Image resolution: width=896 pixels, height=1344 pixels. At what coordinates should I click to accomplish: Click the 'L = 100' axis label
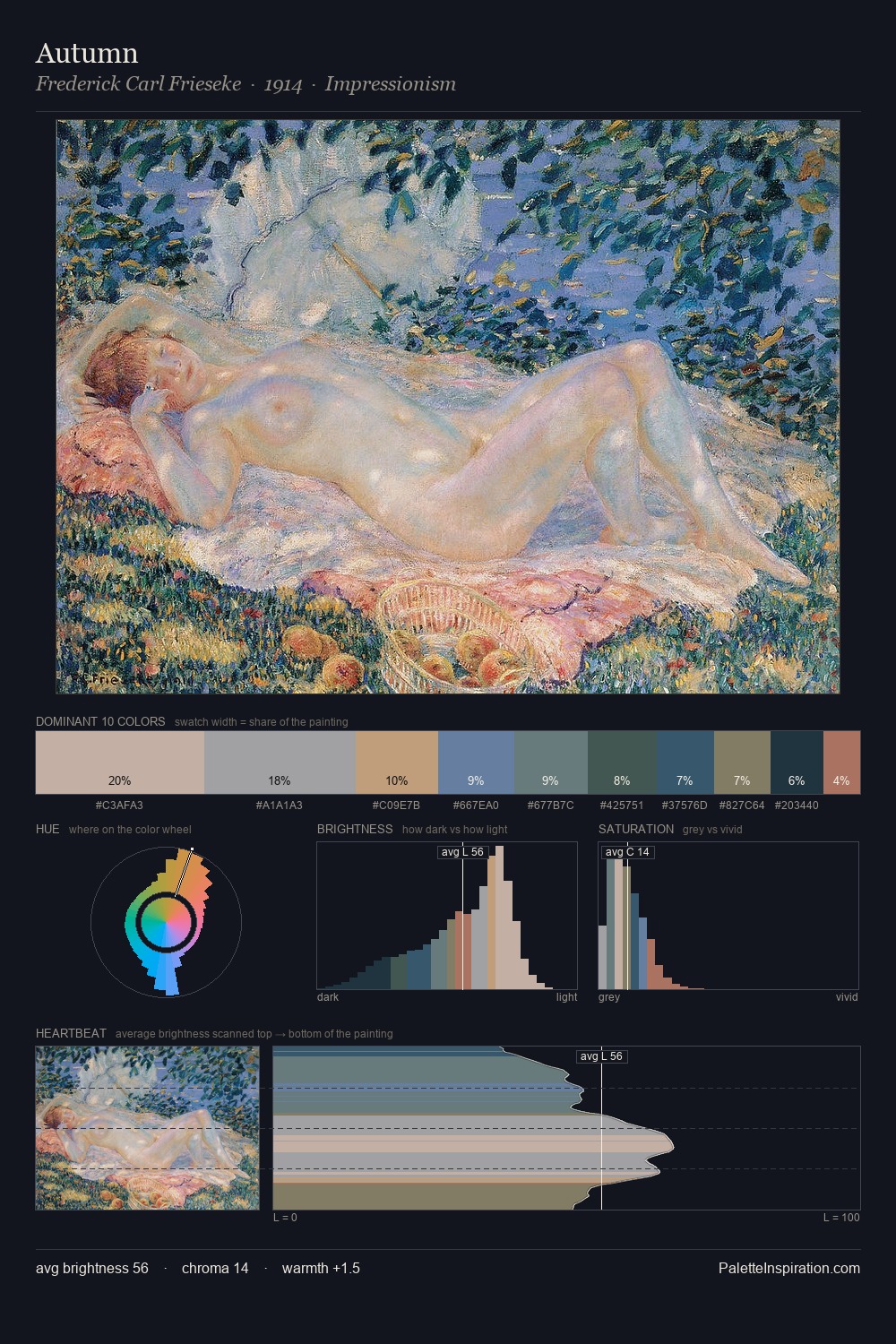click(841, 1218)
